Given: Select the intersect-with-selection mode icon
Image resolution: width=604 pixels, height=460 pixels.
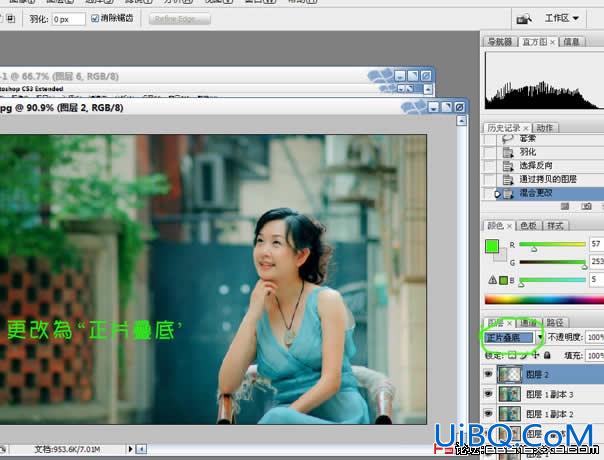Looking at the screenshot, I should [10, 18].
